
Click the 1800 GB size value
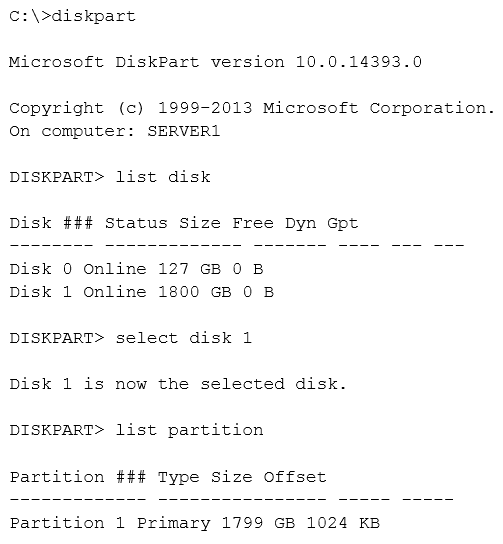pos(195,292)
